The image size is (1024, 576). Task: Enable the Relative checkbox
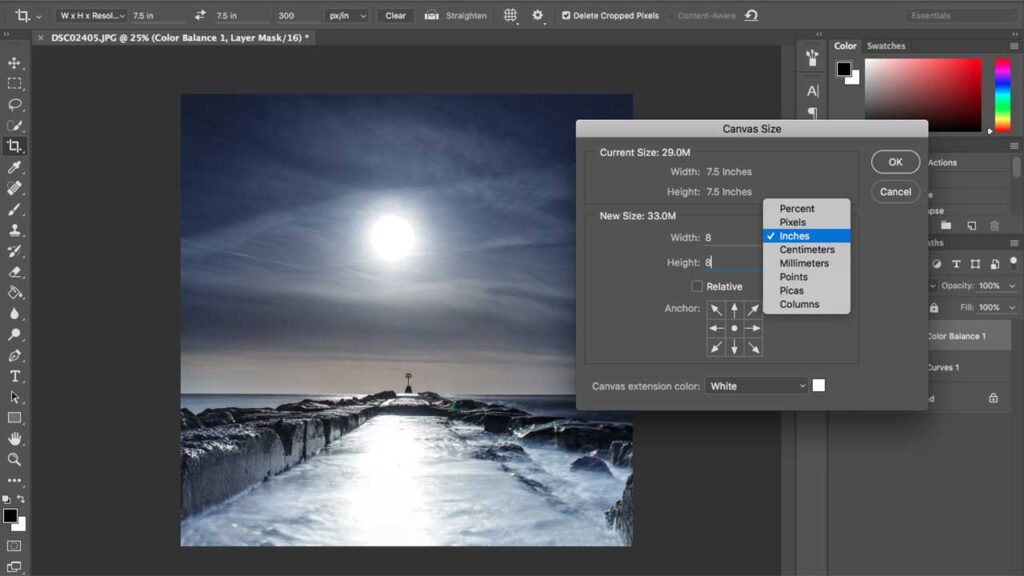point(697,286)
